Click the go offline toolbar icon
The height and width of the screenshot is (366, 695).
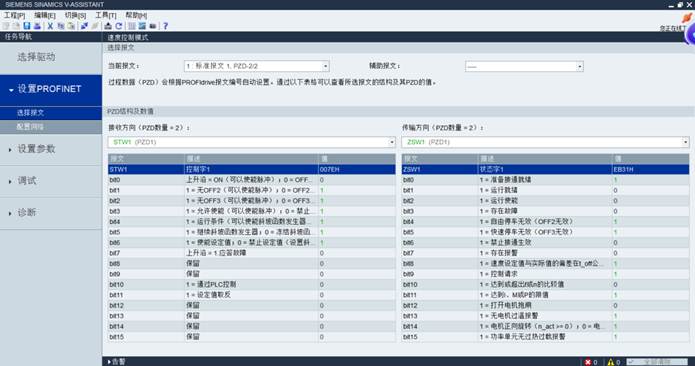95,26
